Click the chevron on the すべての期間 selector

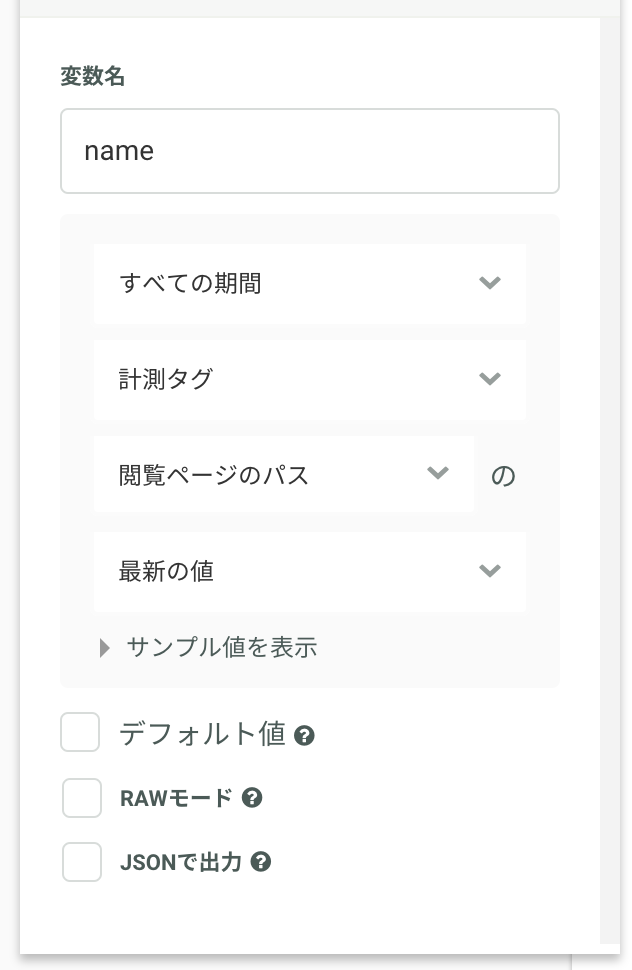490,283
